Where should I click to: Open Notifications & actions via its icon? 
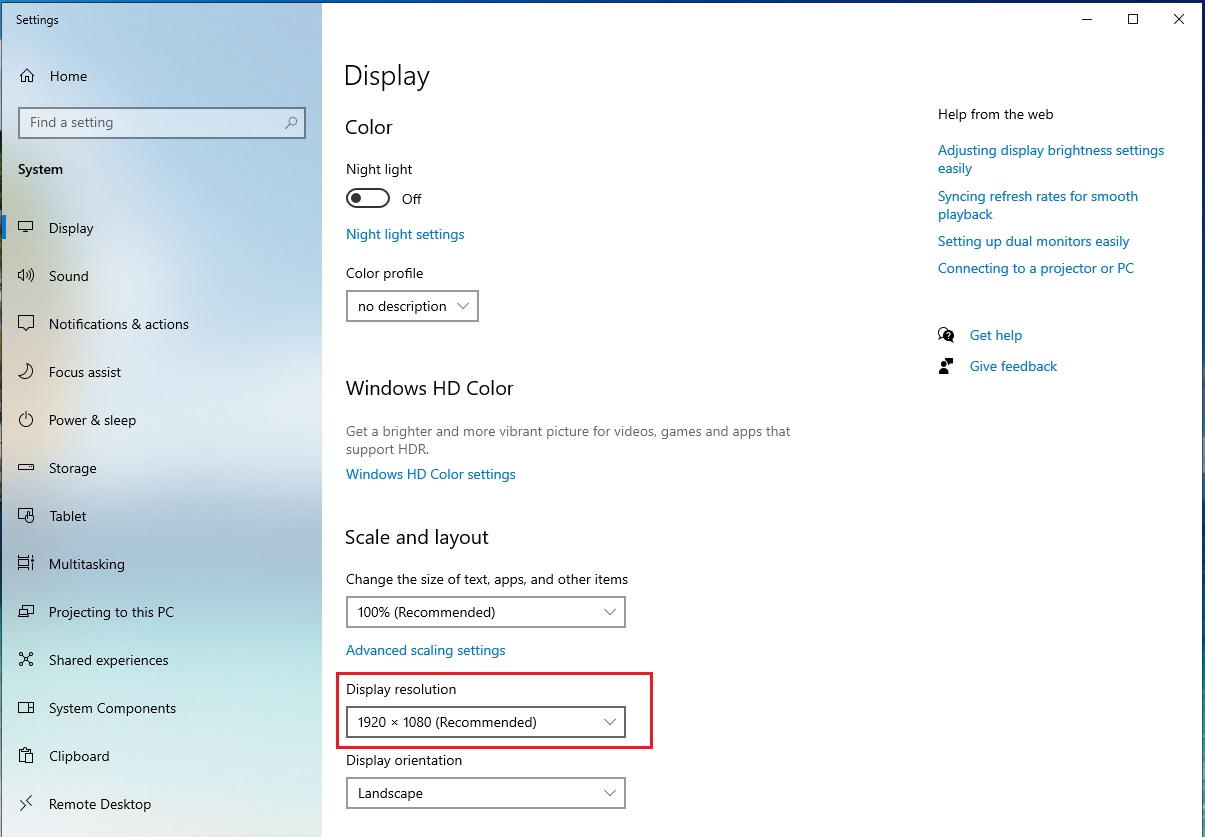click(x=25, y=324)
